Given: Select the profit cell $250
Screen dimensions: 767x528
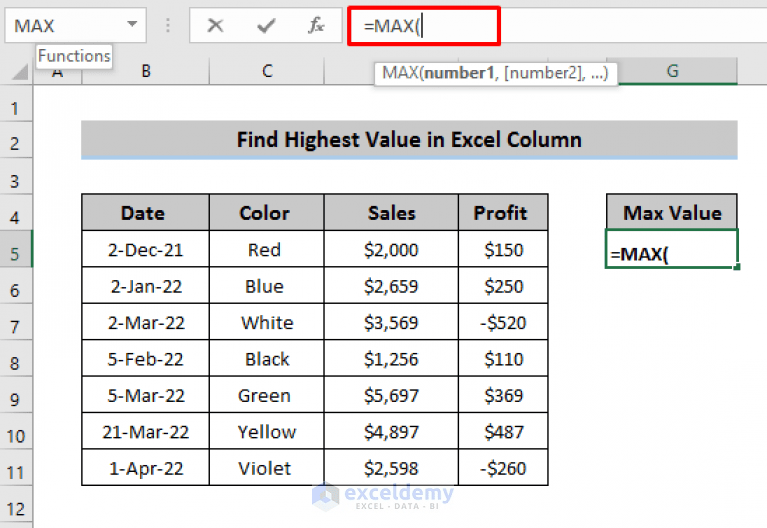Looking at the screenshot, I should pos(503,285).
